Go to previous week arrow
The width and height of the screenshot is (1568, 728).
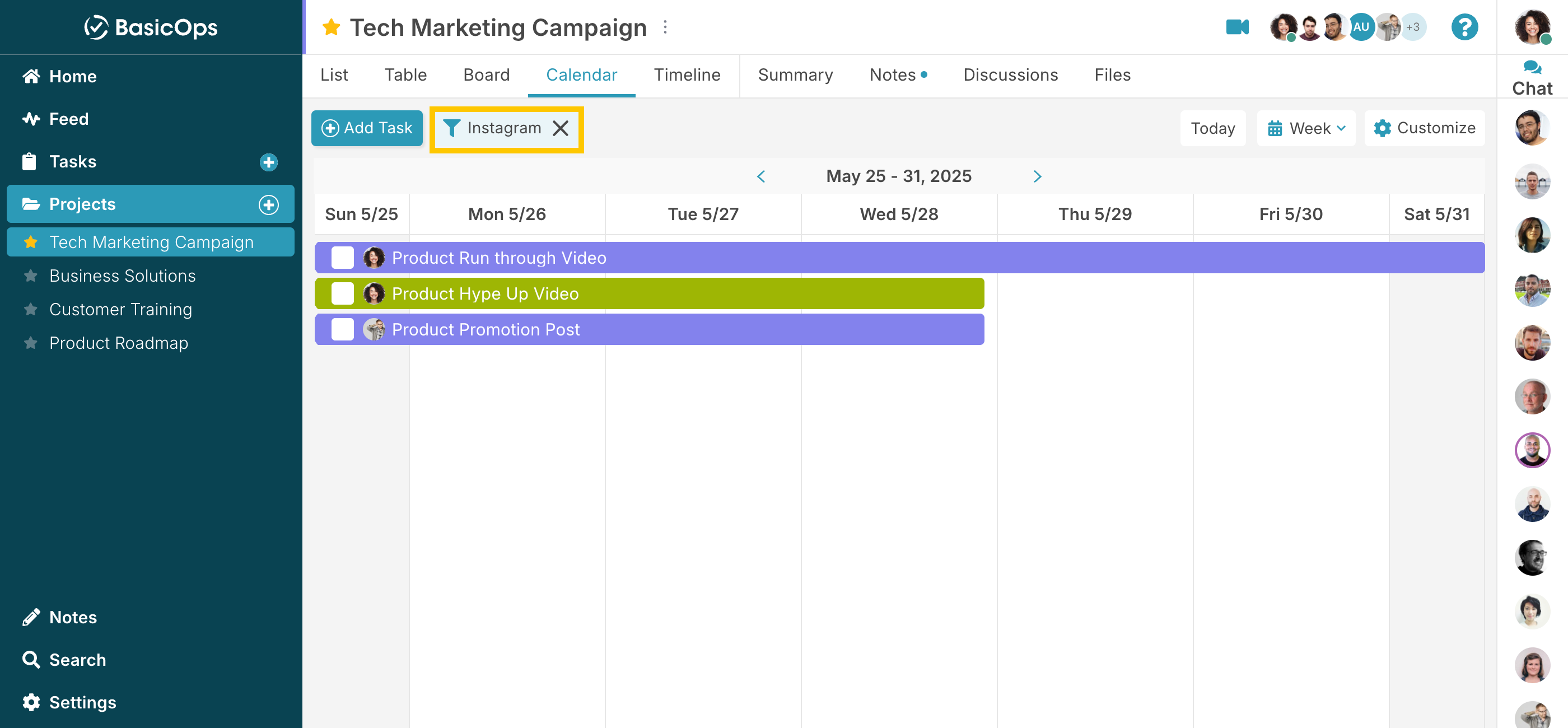pos(761,176)
